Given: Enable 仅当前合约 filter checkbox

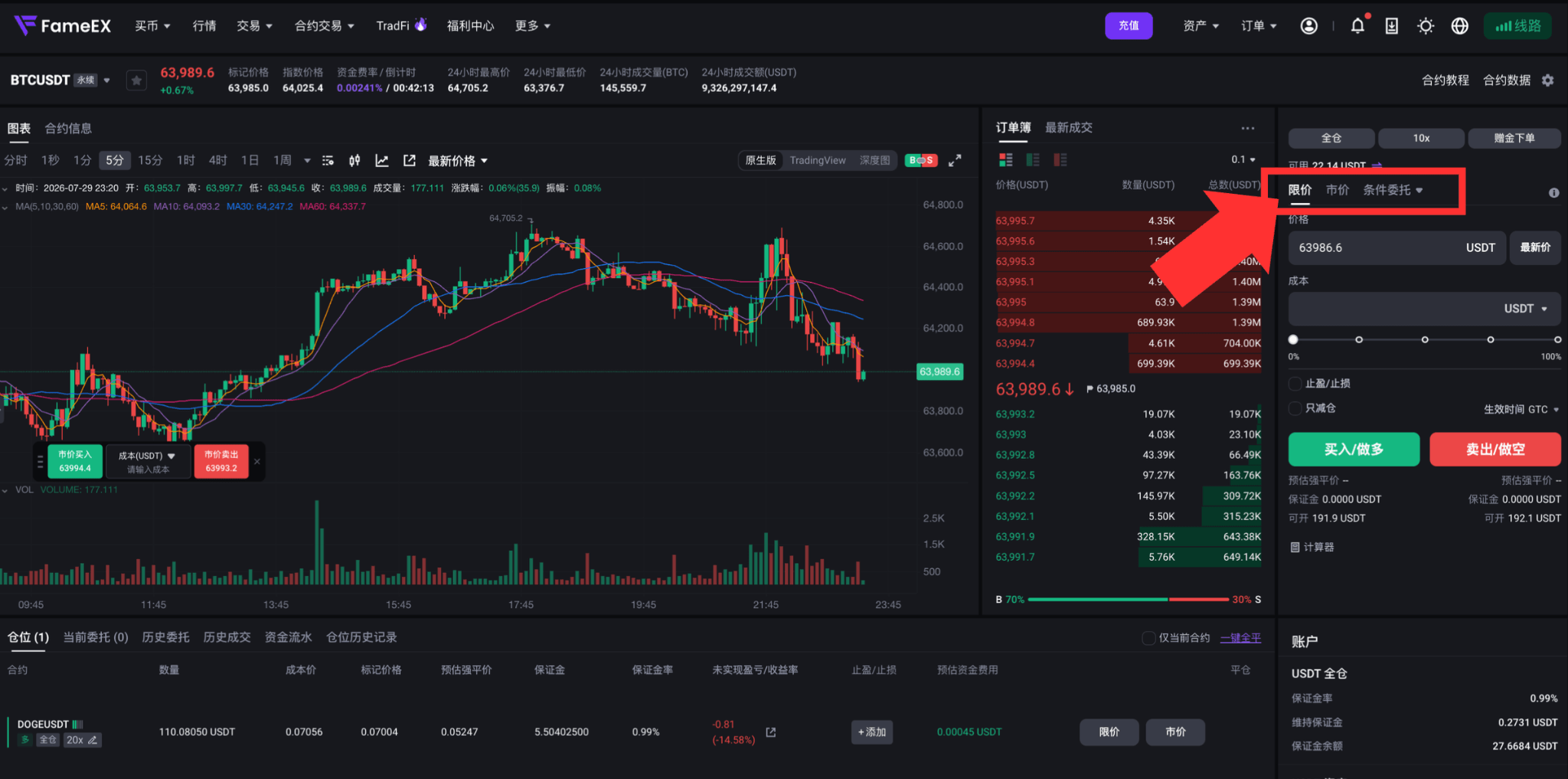Looking at the screenshot, I should click(1148, 638).
